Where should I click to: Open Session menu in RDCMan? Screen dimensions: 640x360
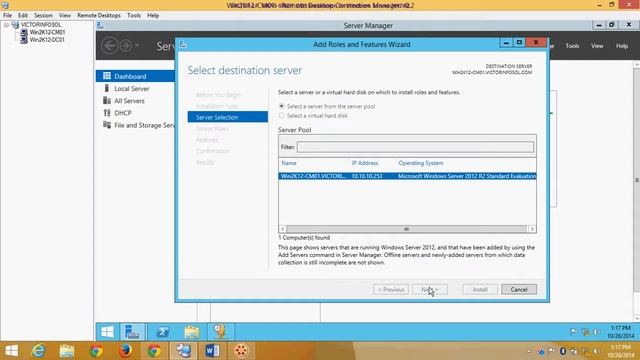(x=43, y=15)
